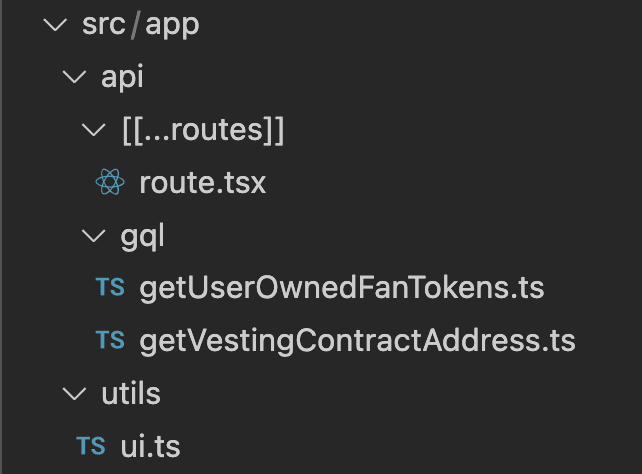Click the app segment of src/app path

[172, 26]
